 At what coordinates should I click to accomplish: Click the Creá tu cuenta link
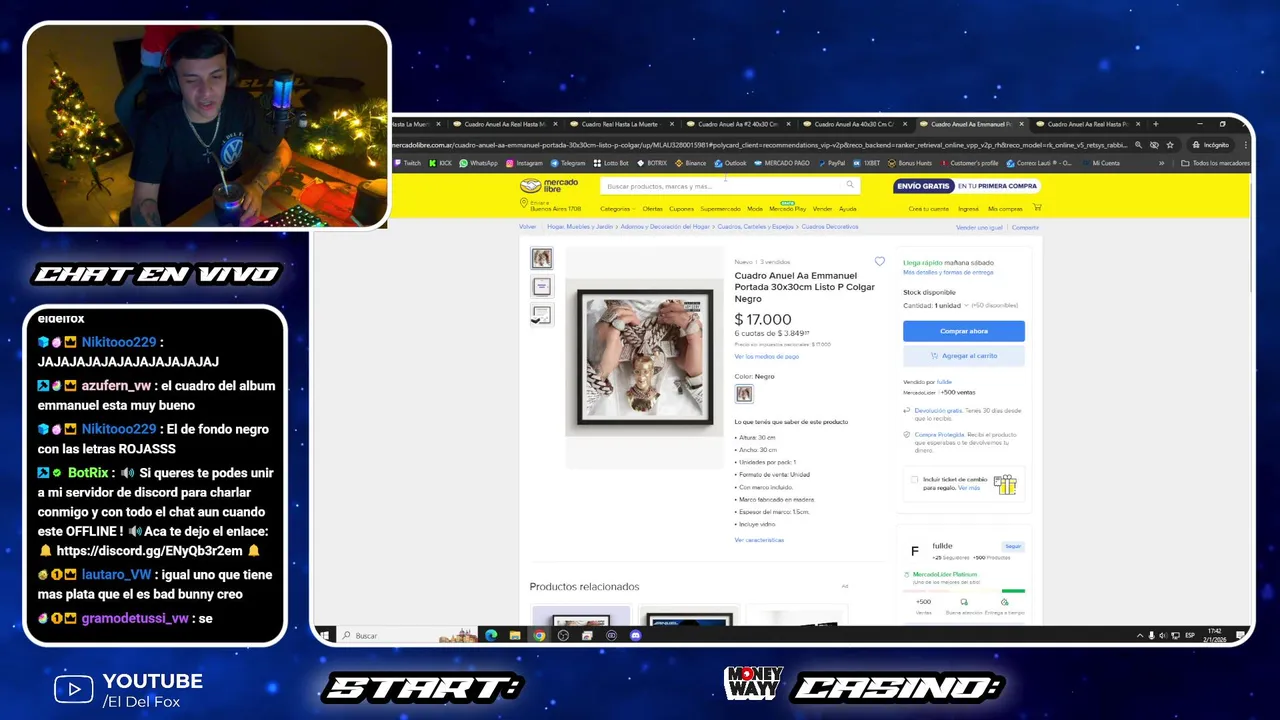pyautogui.click(x=928, y=209)
